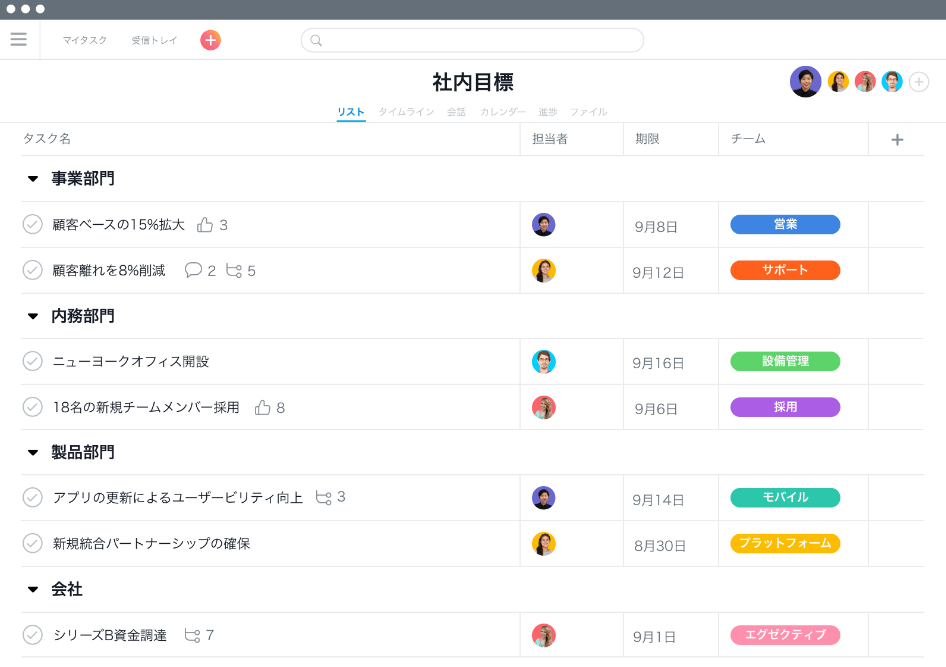Collapse the 事業部門 section
Image resolution: width=946 pixels, height=667 pixels.
pyautogui.click(x=33, y=179)
